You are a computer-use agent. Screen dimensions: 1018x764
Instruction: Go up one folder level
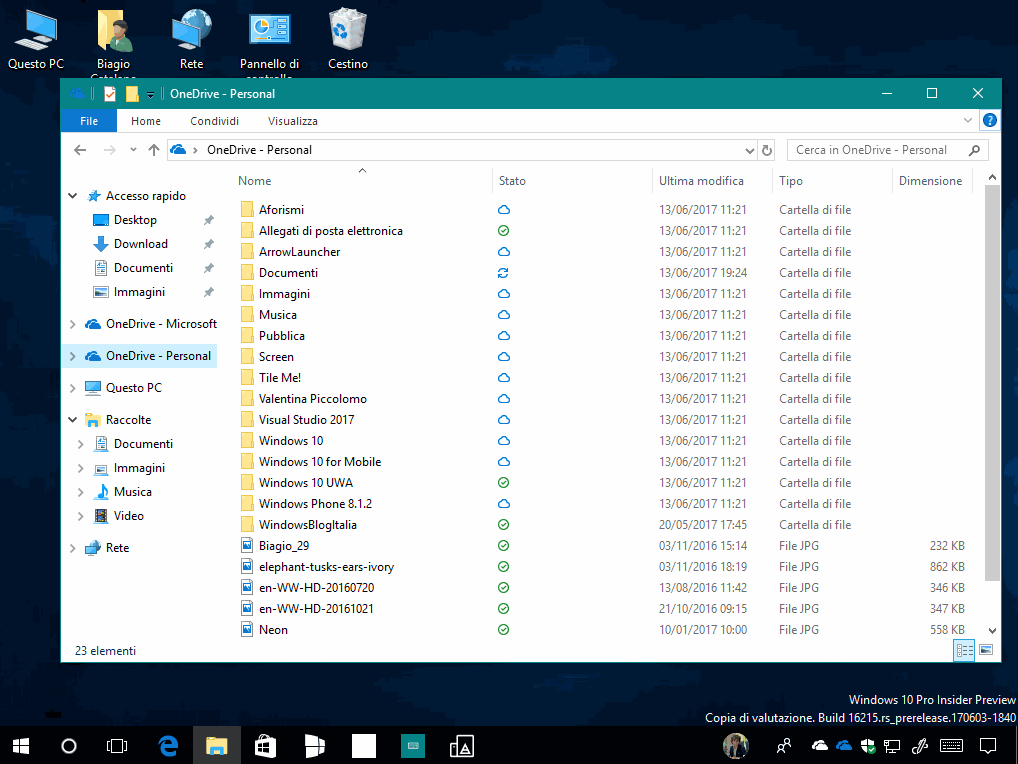[154, 150]
